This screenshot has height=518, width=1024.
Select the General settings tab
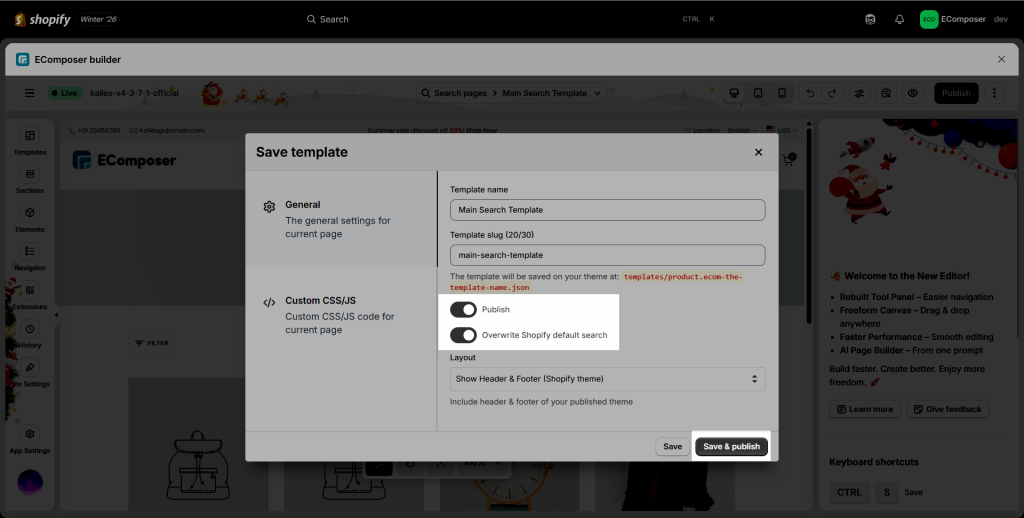tap(341, 219)
